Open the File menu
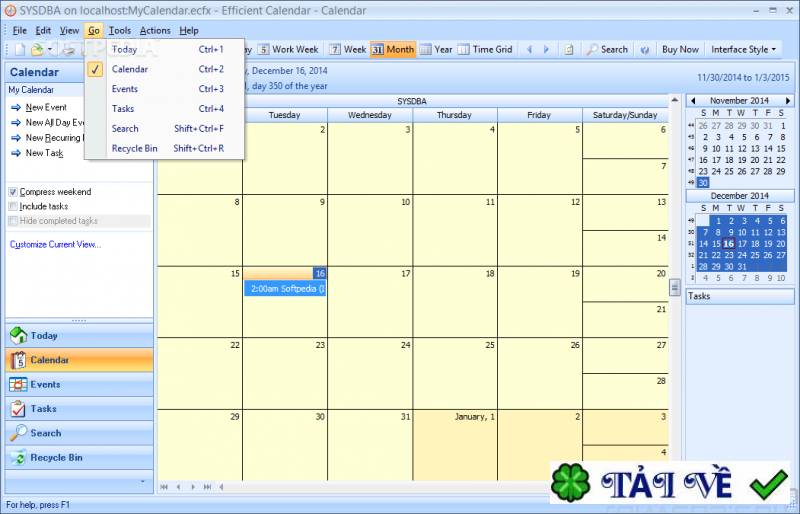The image size is (800, 514). 19,31
